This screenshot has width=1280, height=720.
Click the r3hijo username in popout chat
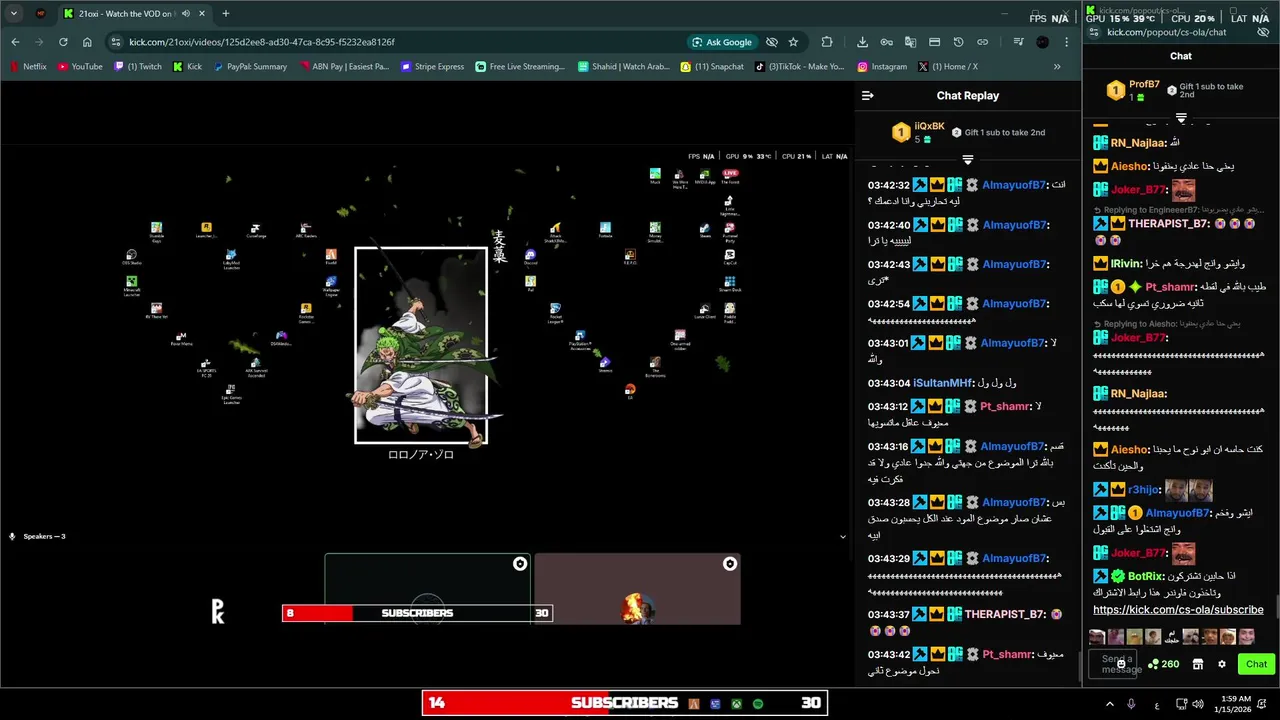1144,490
